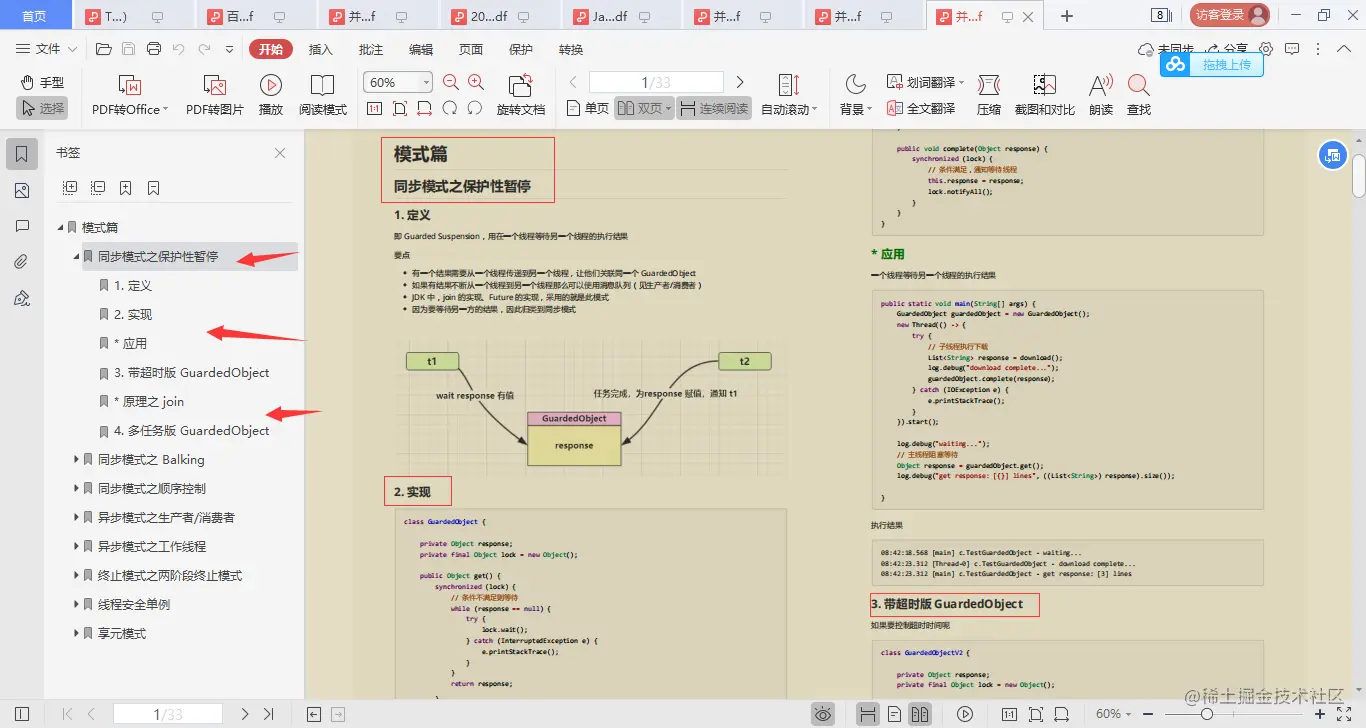Open the 批注 ribbon tab
This screenshot has height=728, width=1366.
pyautogui.click(x=369, y=48)
